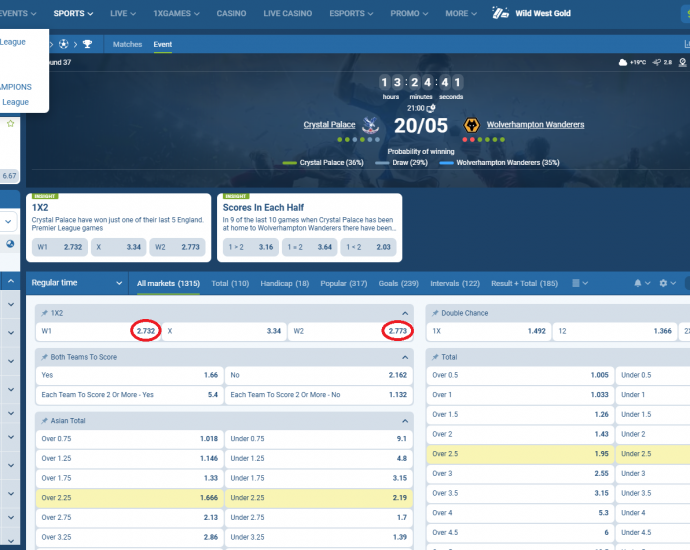This screenshot has width=690, height=550.
Task: Toggle pin on Double Chance market
Action: click(435, 313)
